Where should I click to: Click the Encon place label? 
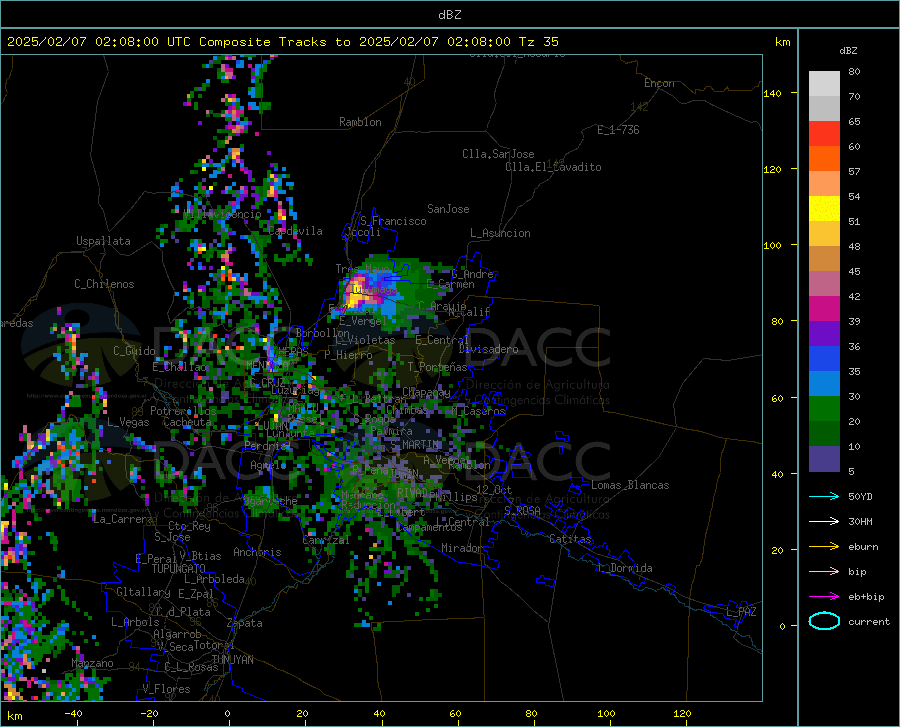tap(659, 83)
